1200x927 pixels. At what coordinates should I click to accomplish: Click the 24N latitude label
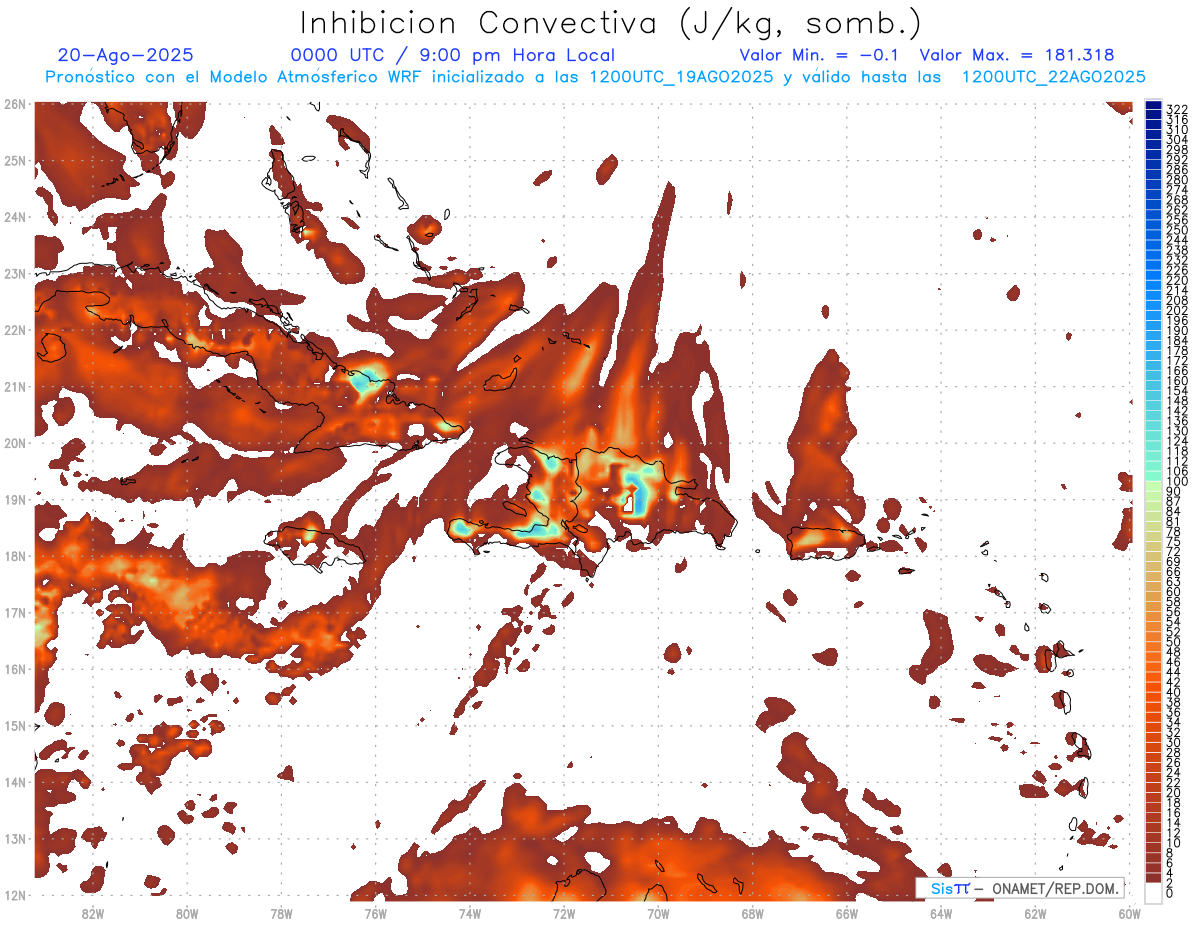[x=15, y=216]
